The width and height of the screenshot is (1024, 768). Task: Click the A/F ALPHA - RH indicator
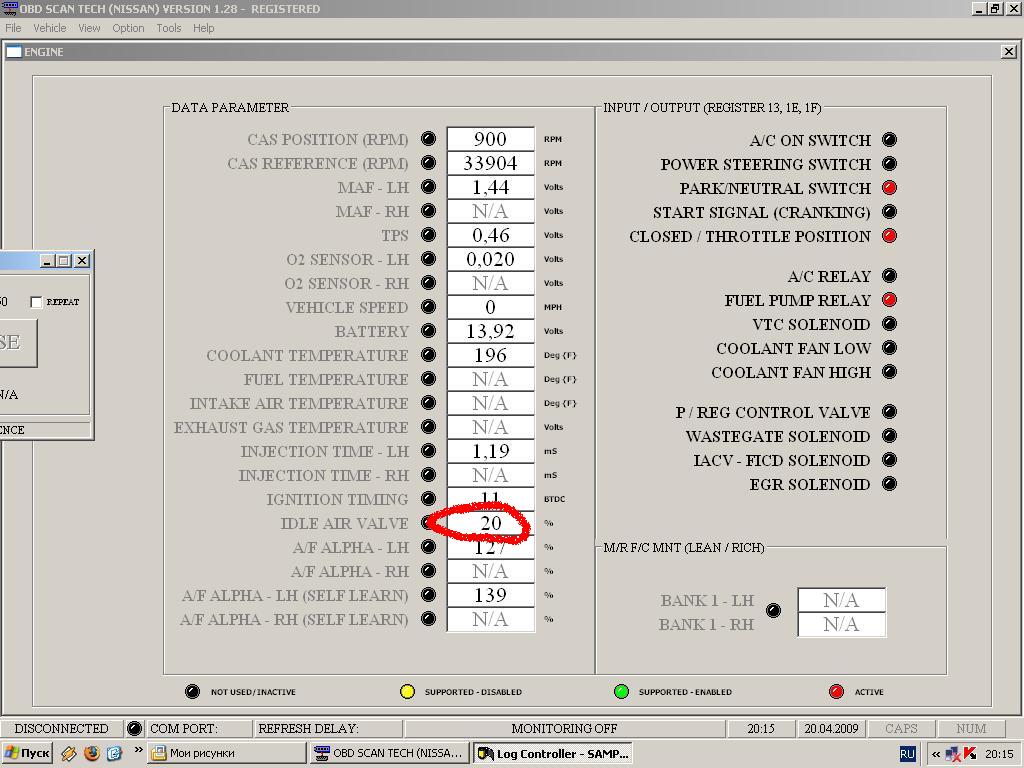pos(428,571)
